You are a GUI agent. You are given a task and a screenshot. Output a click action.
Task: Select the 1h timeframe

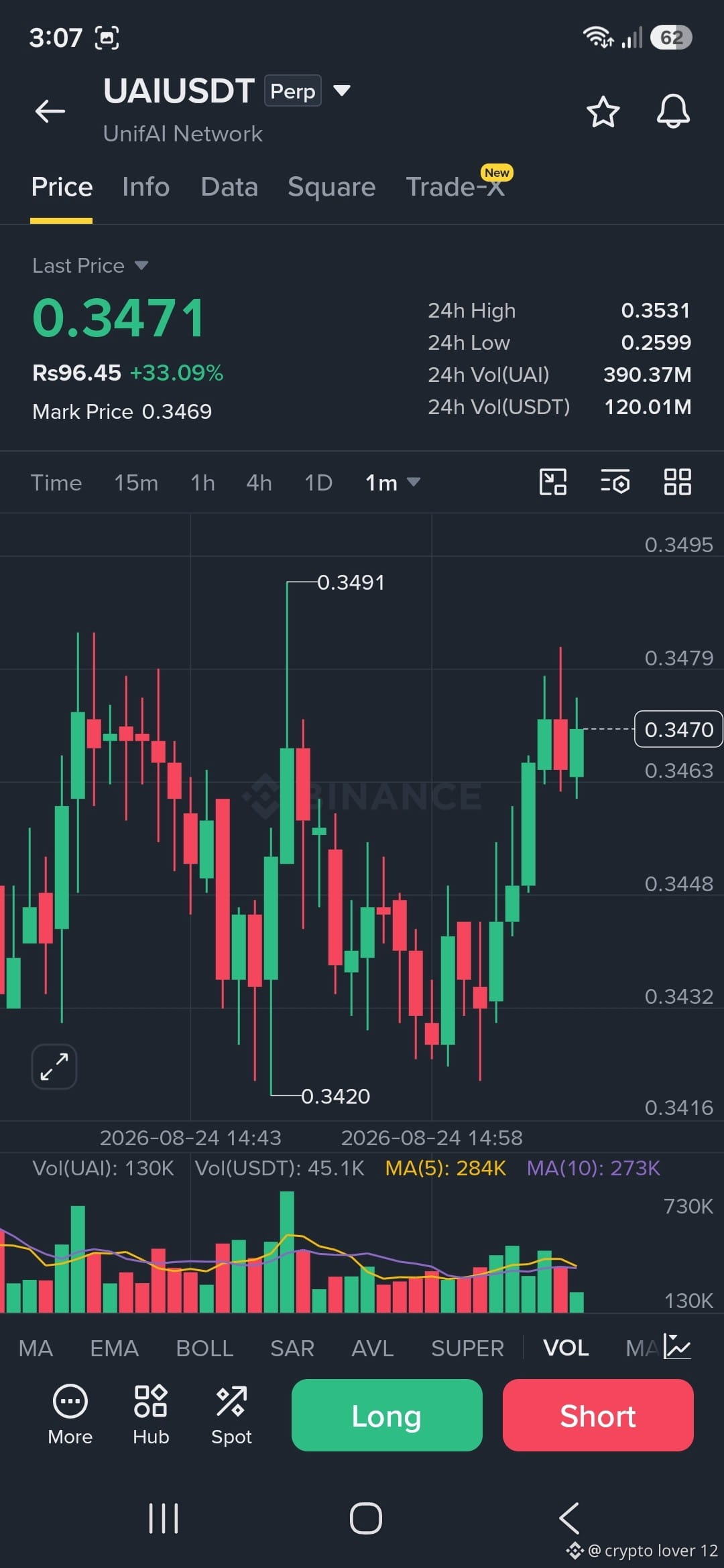coord(202,482)
